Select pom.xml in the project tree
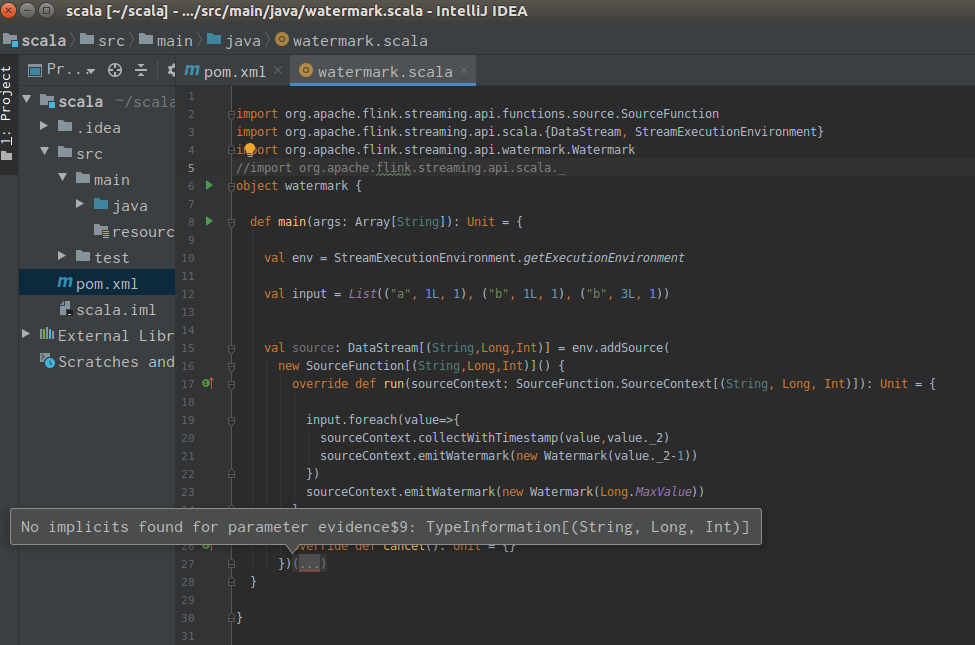Viewport: 975px width, 645px height. [98, 284]
